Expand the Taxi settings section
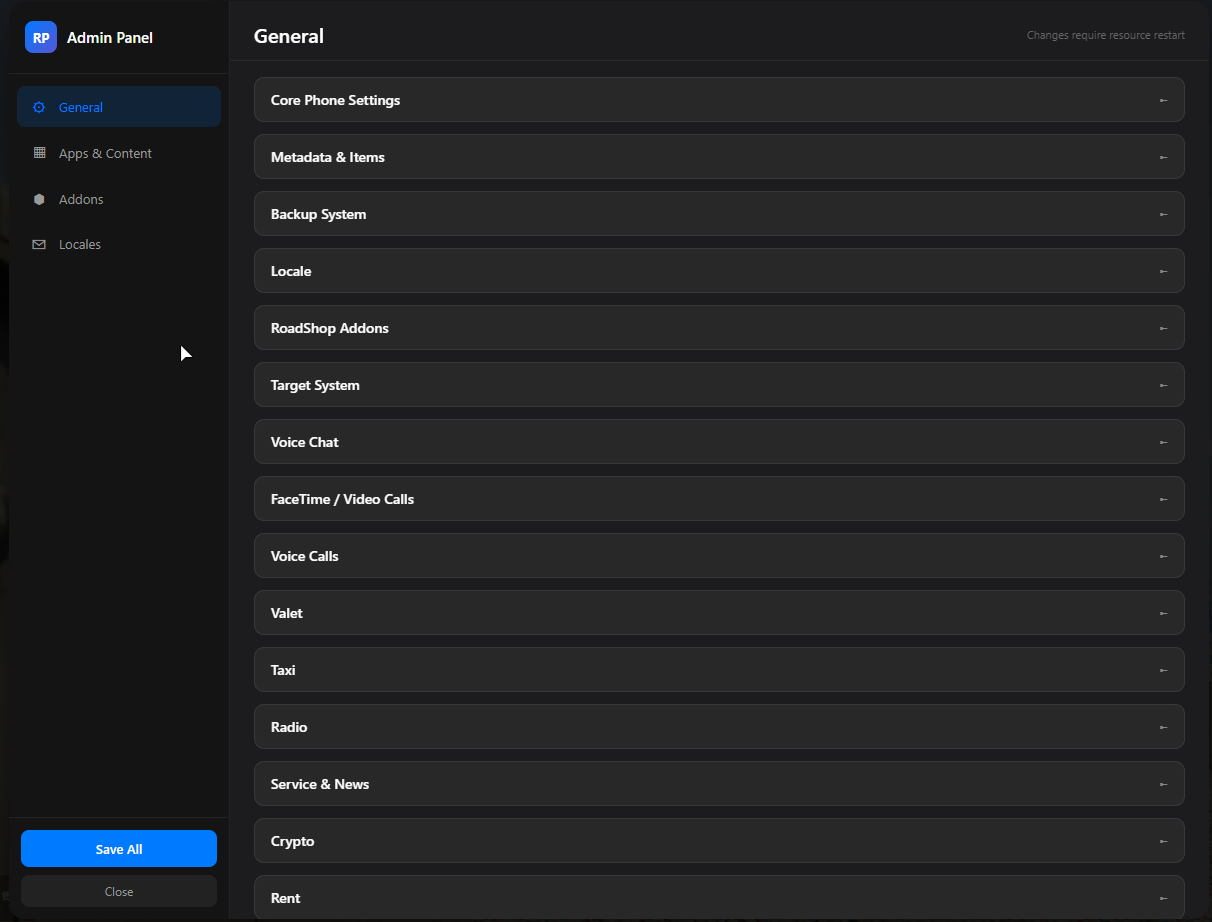1212x922 pixels. tap(719, 670)
